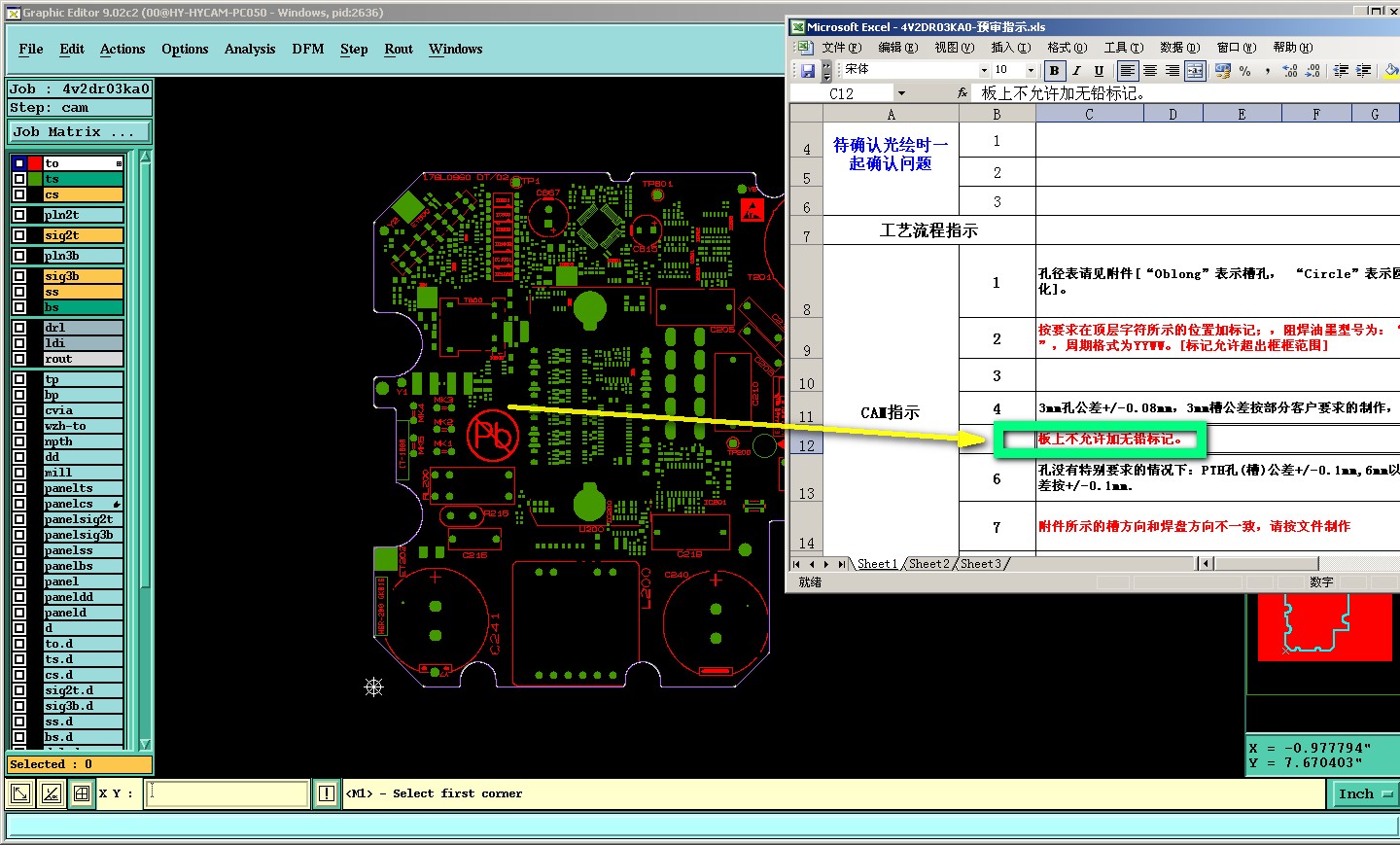Viewport: 1400px width, 845px height.
Task: Click next-sheet arrow in Excel tab navigation
Action: tap(826, 564)
